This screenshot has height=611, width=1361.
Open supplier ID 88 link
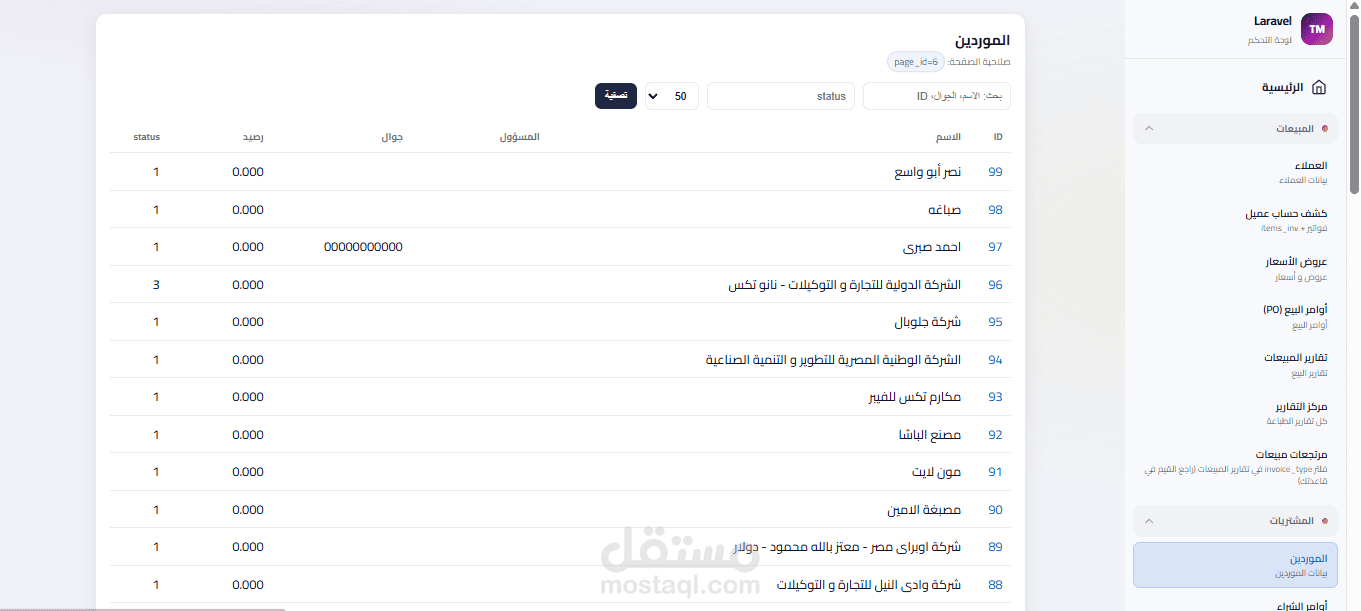coord(995,585)
